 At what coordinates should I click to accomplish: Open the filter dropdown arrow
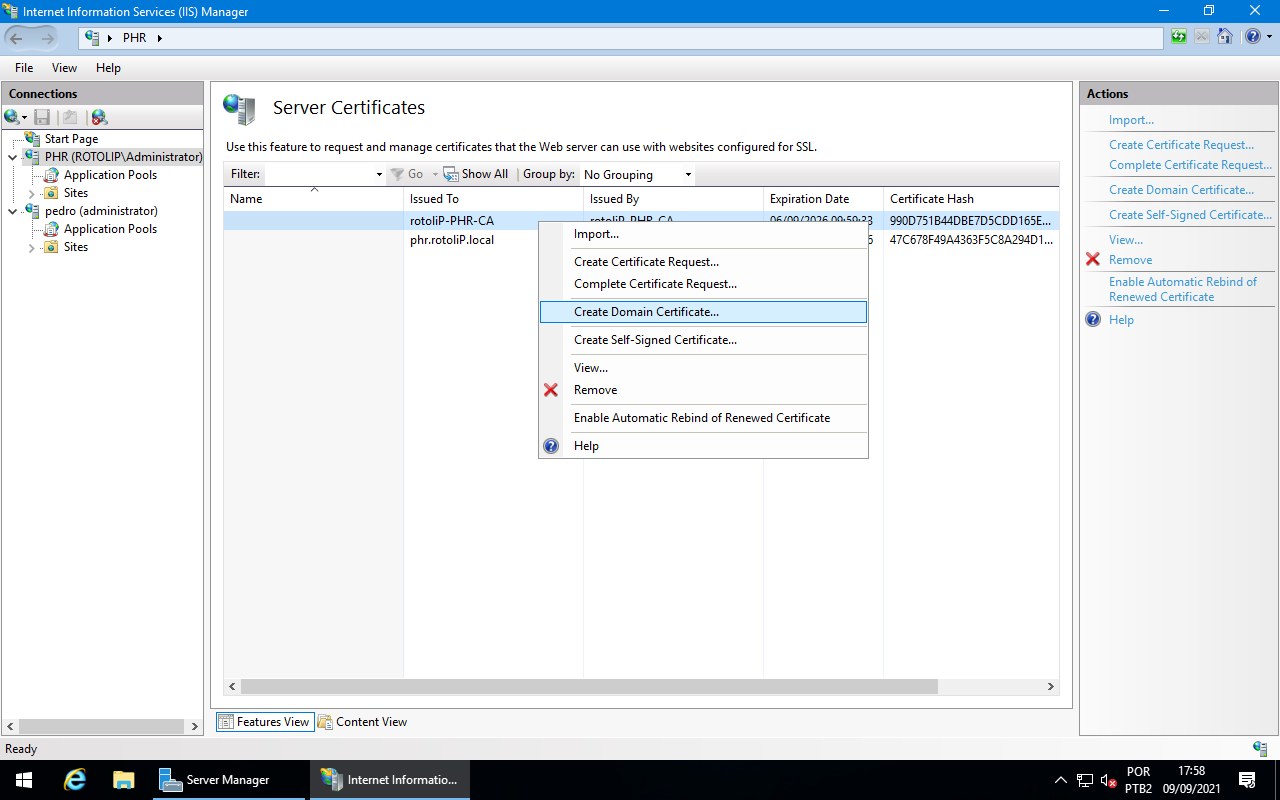(379, 173)
